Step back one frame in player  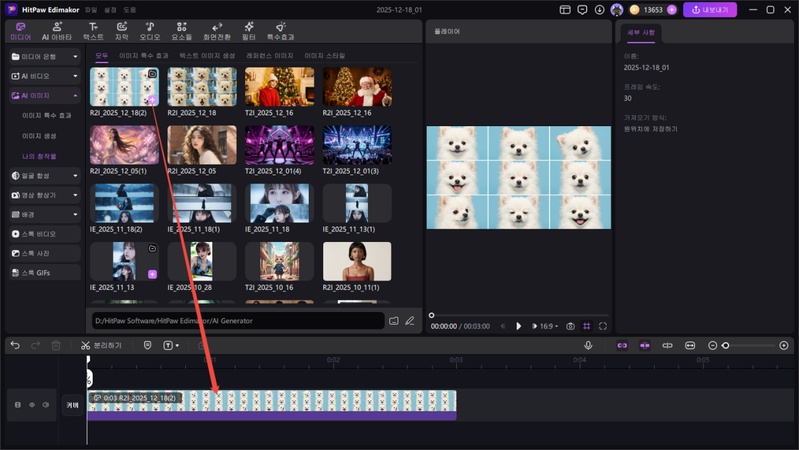point(503,326)
